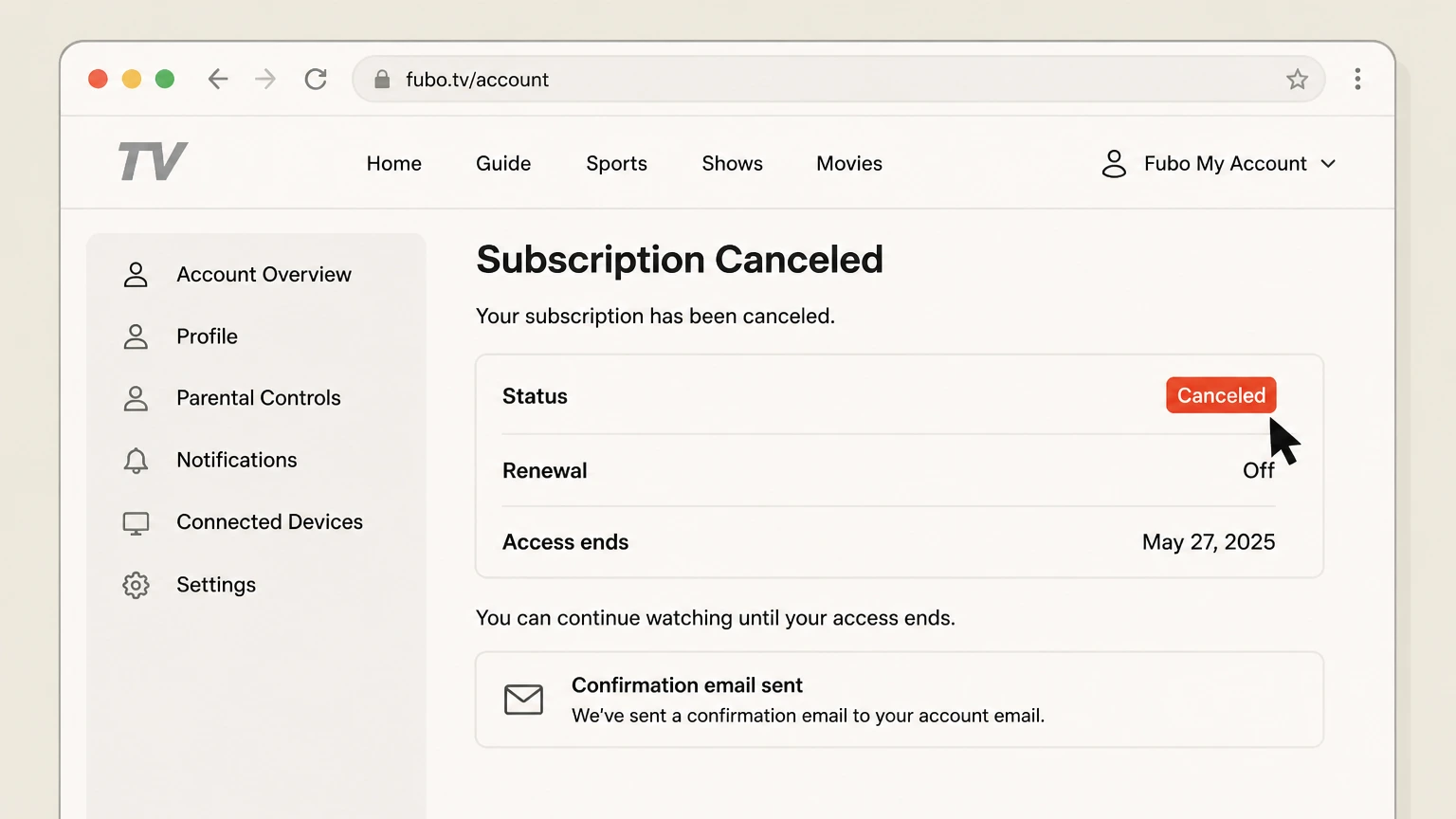Screen dimensions: 1456x819
Task: Click the Account Overview person icon
Action: pyautogui.click(x=136, y=275)
